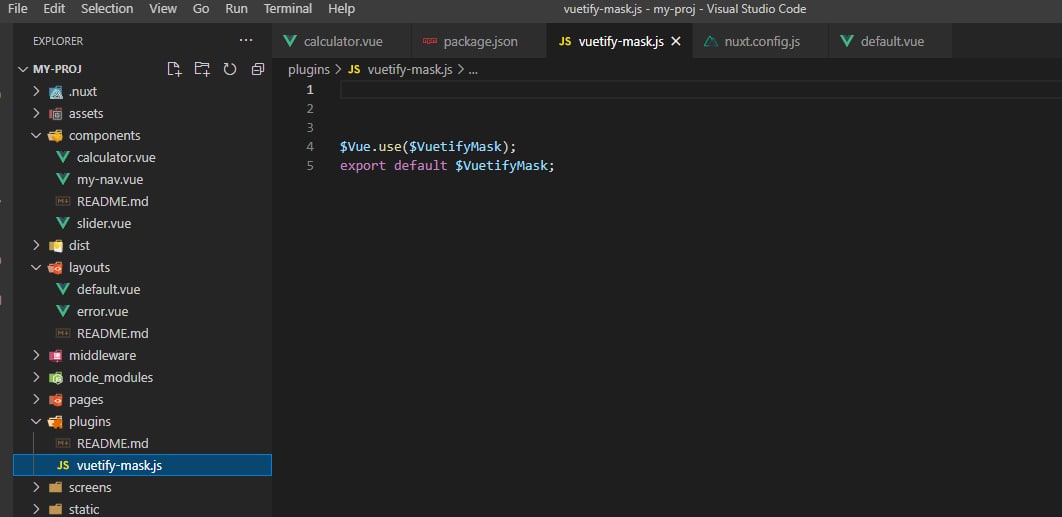Click the static folder icon
Screen dimensions: 1062x517
pyautogui.click(x=56, y=510)
